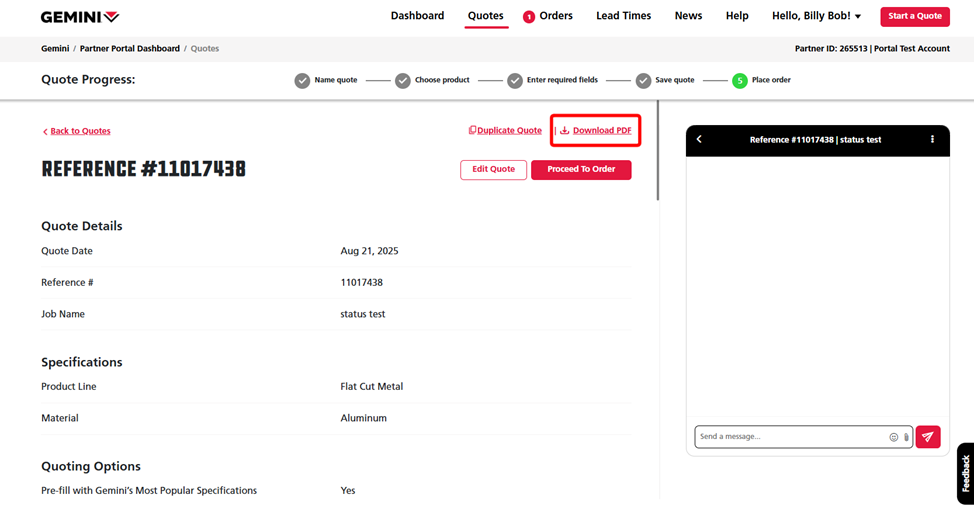This screenshot has height=505, width=974.
Task: Click the Download PDF link
Action: [x=601, y=131]
